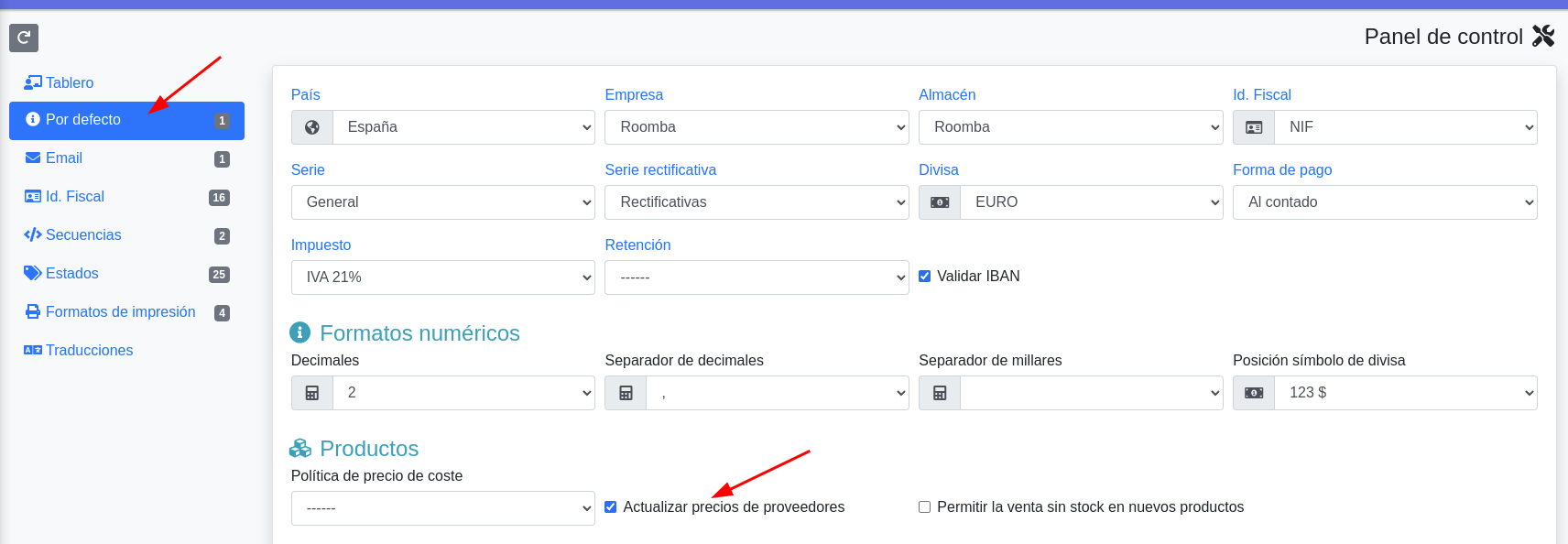This screenshot has height=544, width=1568.
Task: Uncheck Actualizar precios de proveedores
Action: 611,506
